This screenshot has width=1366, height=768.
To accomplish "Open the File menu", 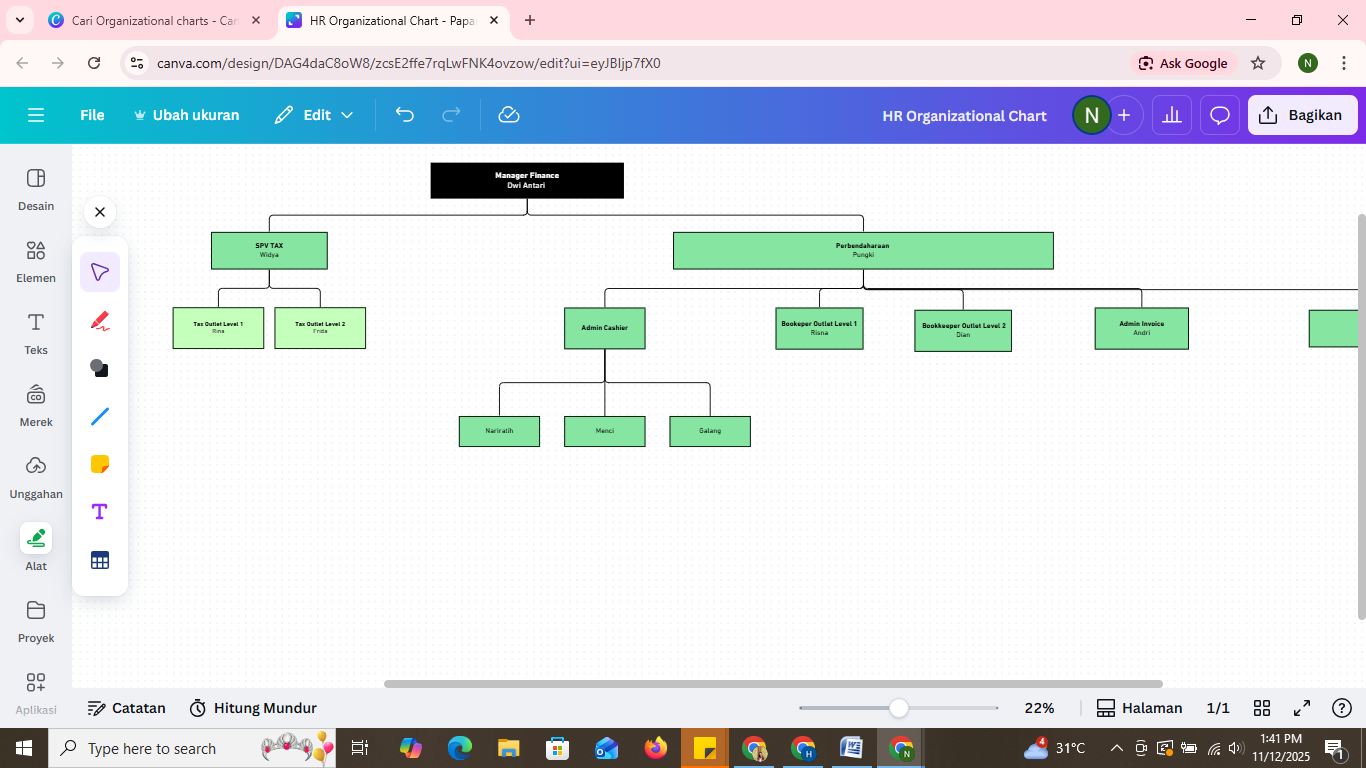I will click(x=92, y=115).
